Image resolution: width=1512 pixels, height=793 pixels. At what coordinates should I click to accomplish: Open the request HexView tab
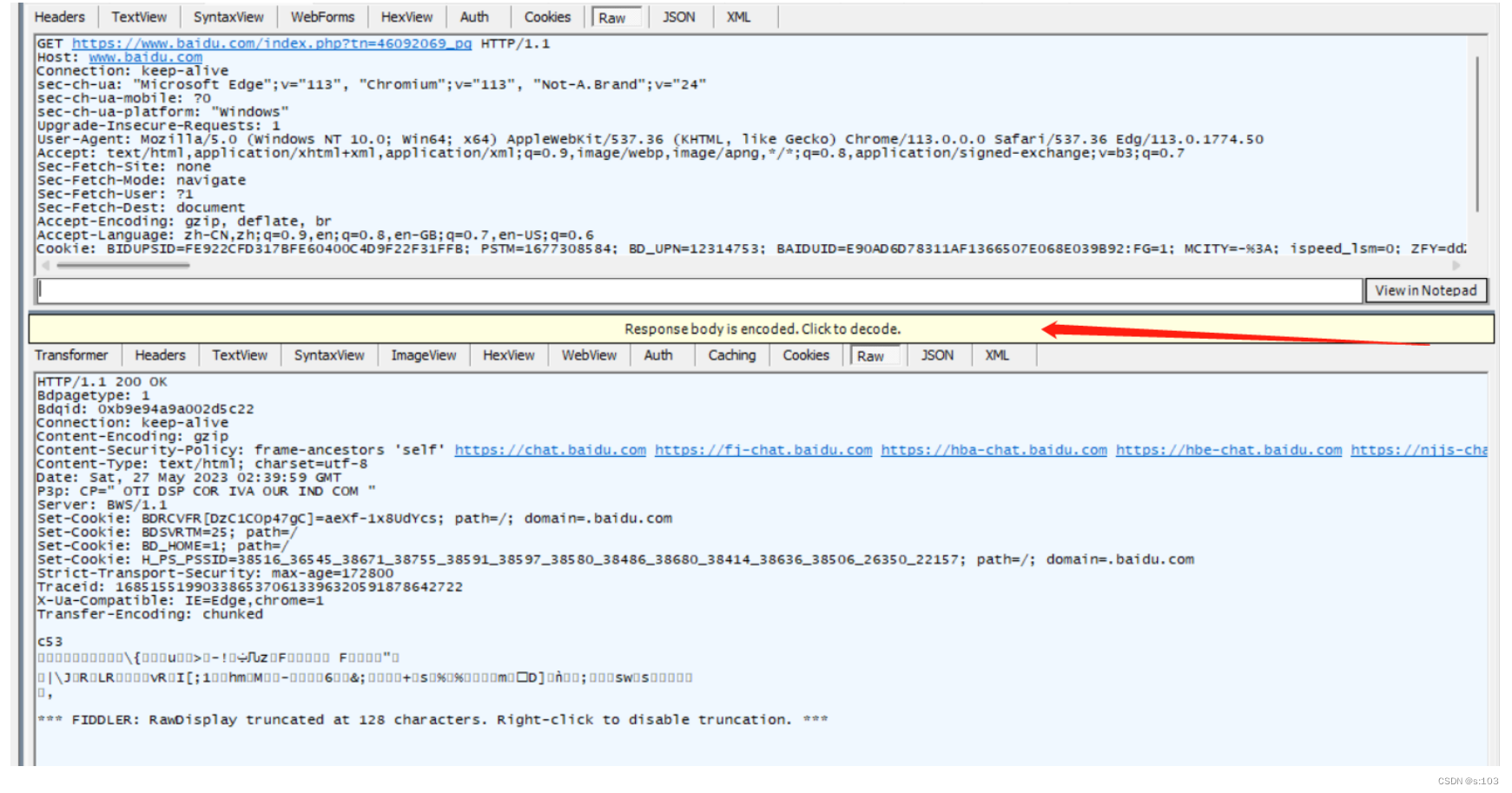click(x=406, y=17)
